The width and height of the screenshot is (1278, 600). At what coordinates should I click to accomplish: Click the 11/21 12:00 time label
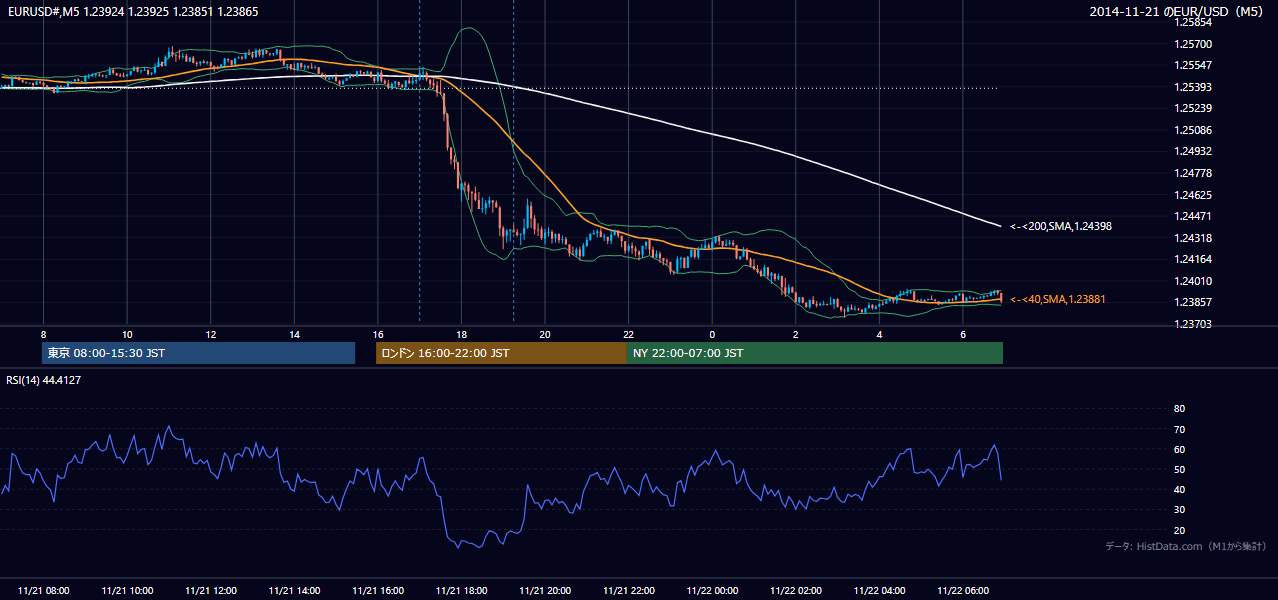(211, 591)
